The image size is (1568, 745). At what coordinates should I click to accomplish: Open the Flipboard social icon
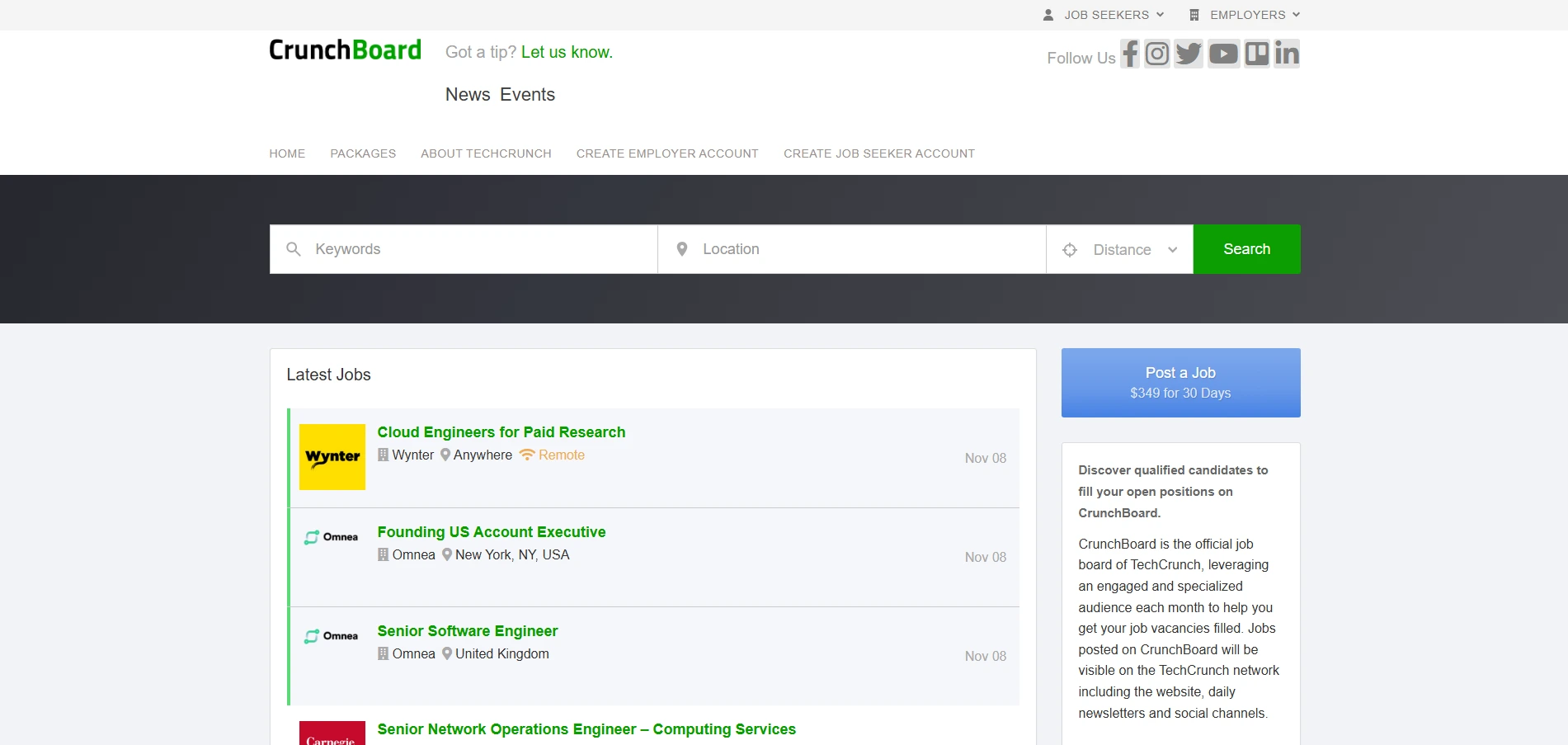pos(1257,54)
